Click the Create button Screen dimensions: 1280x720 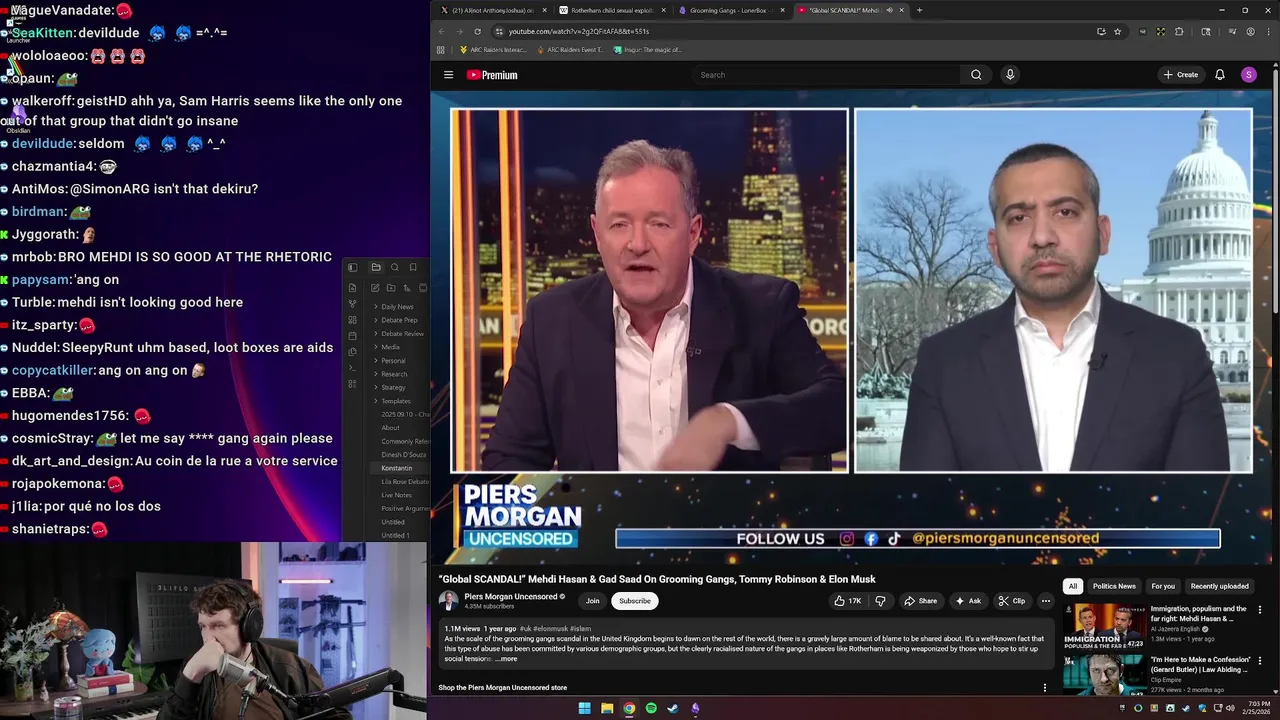tap(1180, 75)
